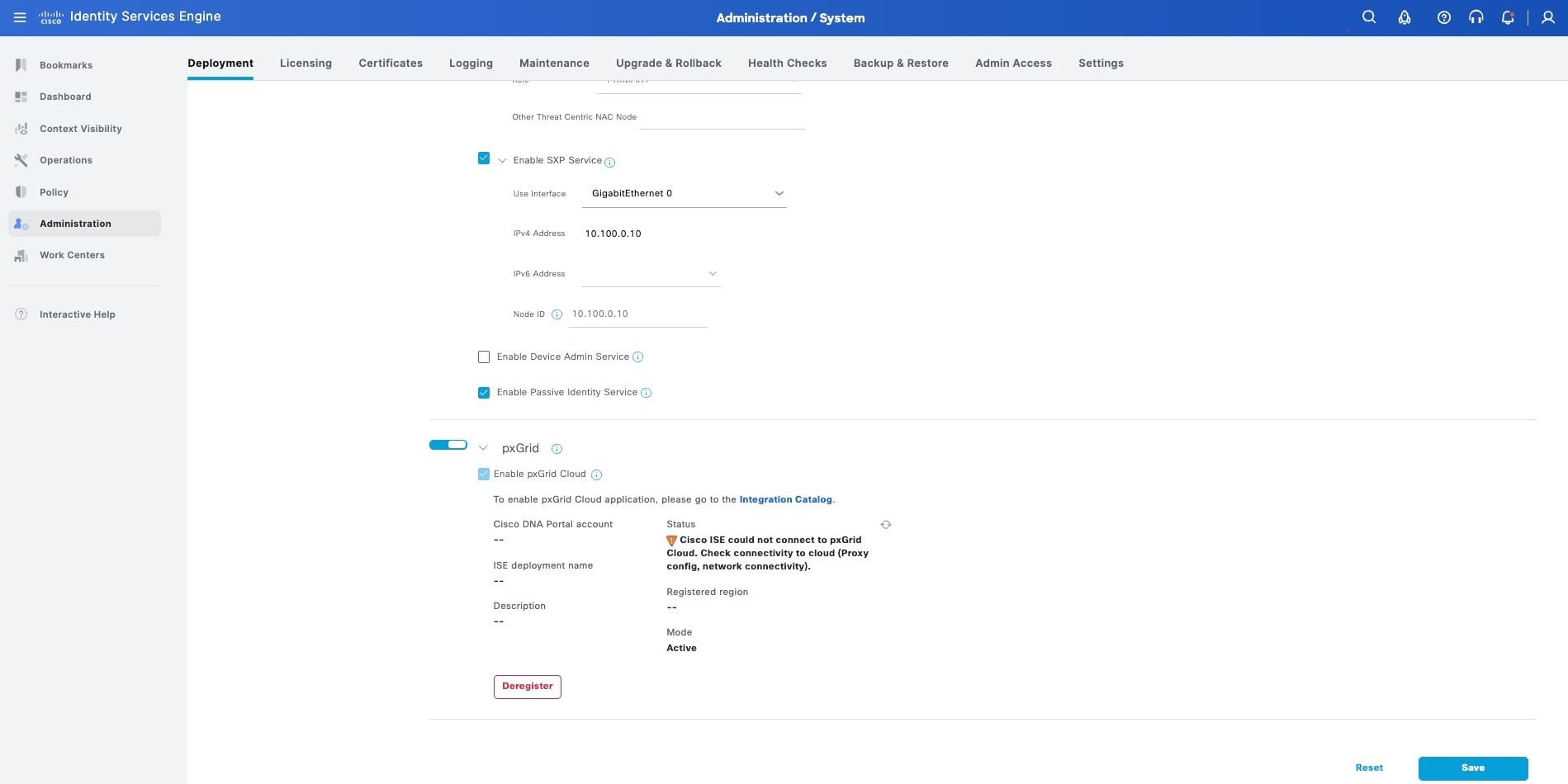The image size is (1568, 784).
Task: Show info icon next to pxGrid
Action: coord(557,449)
